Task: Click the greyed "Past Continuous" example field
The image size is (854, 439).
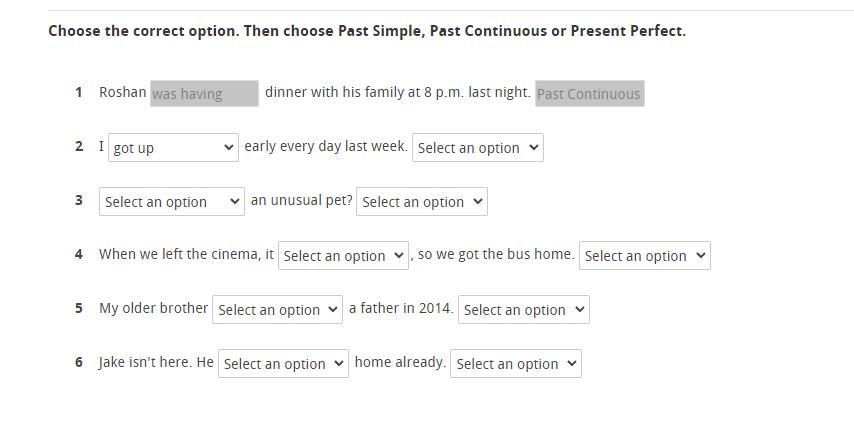Action: [x=589, y=94]
